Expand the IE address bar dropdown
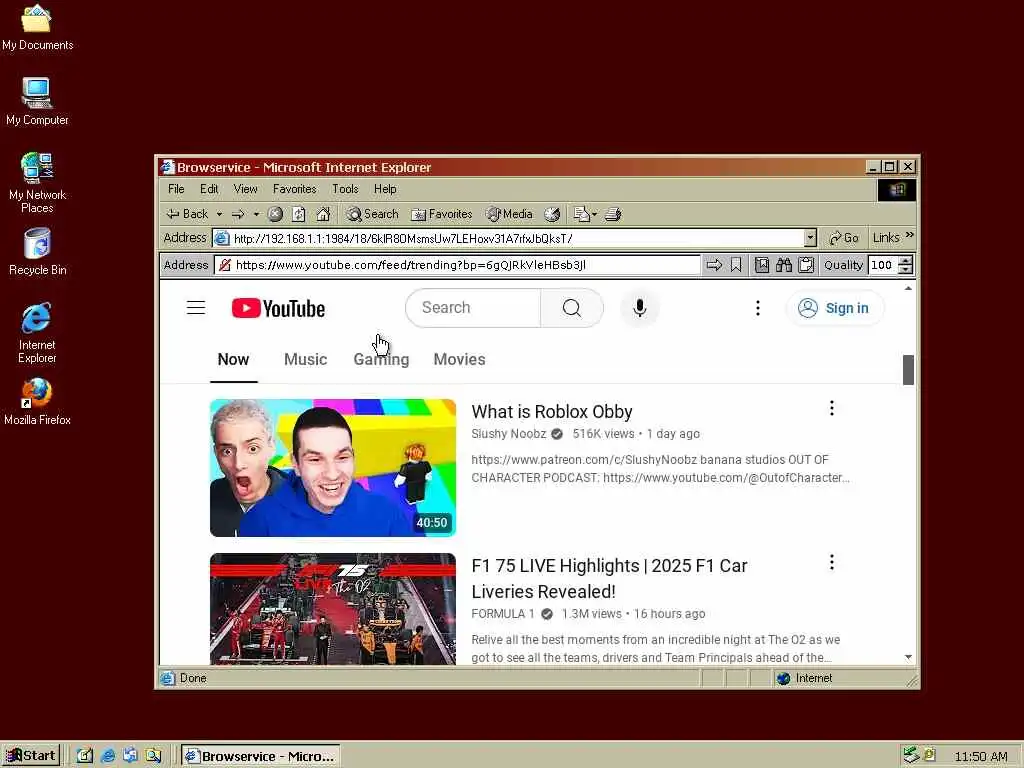The image size is (1024, 768). pyautogui.click(x=810, y=238)
